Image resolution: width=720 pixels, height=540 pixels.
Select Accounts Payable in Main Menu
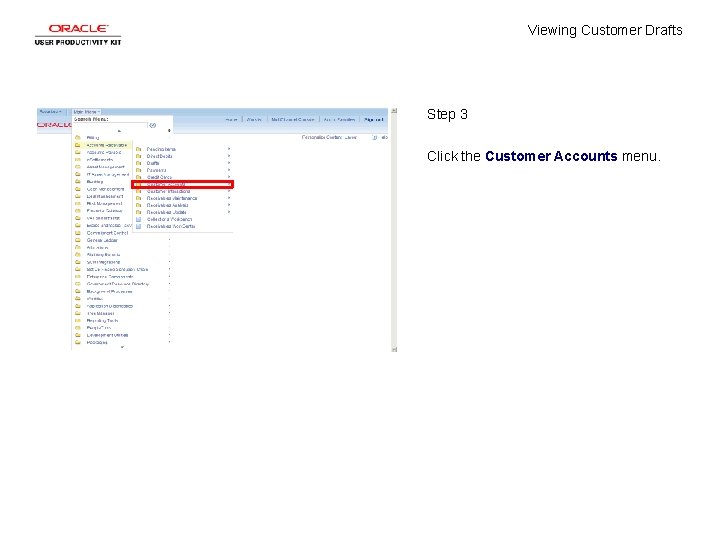(104, 152)
